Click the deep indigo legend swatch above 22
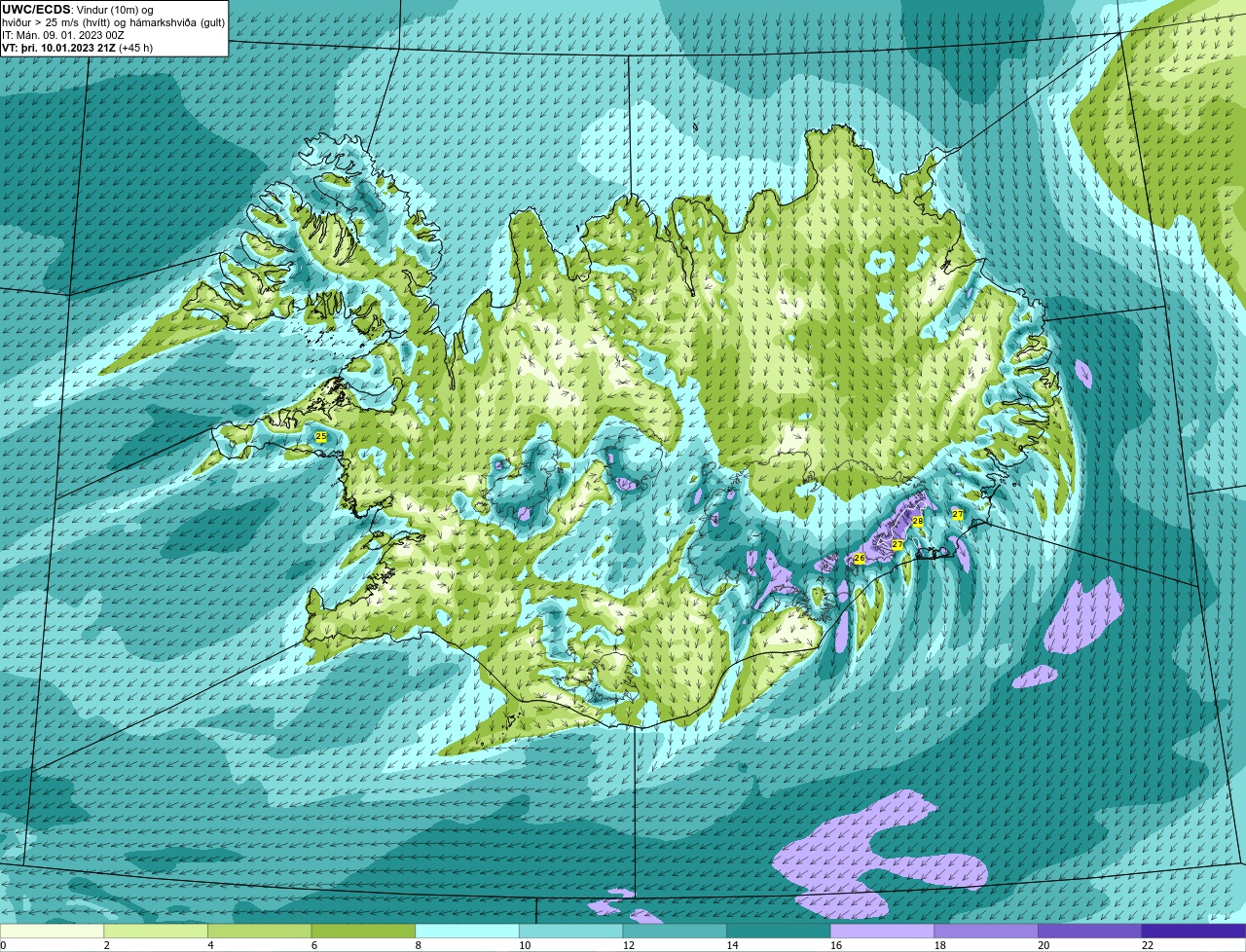This screenshot has height=952, width=1246. click(1194, 931)
